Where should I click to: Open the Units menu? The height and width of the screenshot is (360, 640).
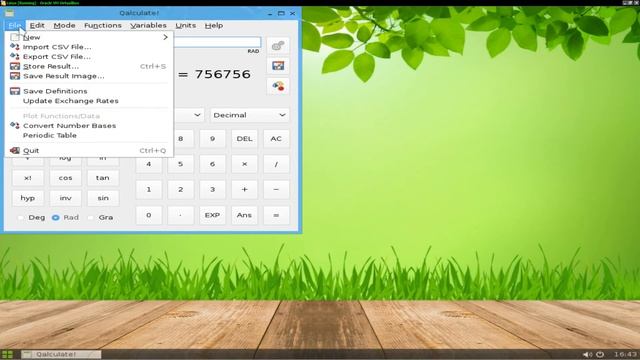[x=186, y=25]
